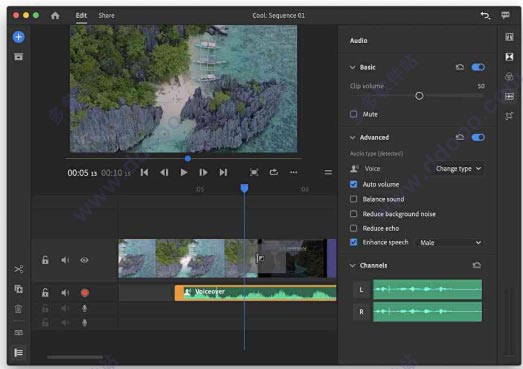Image resolution: width=523 pixels, height=369 pixels.
Task: Uncheck the Enhance speech checkbox
Action: [354, 242]
